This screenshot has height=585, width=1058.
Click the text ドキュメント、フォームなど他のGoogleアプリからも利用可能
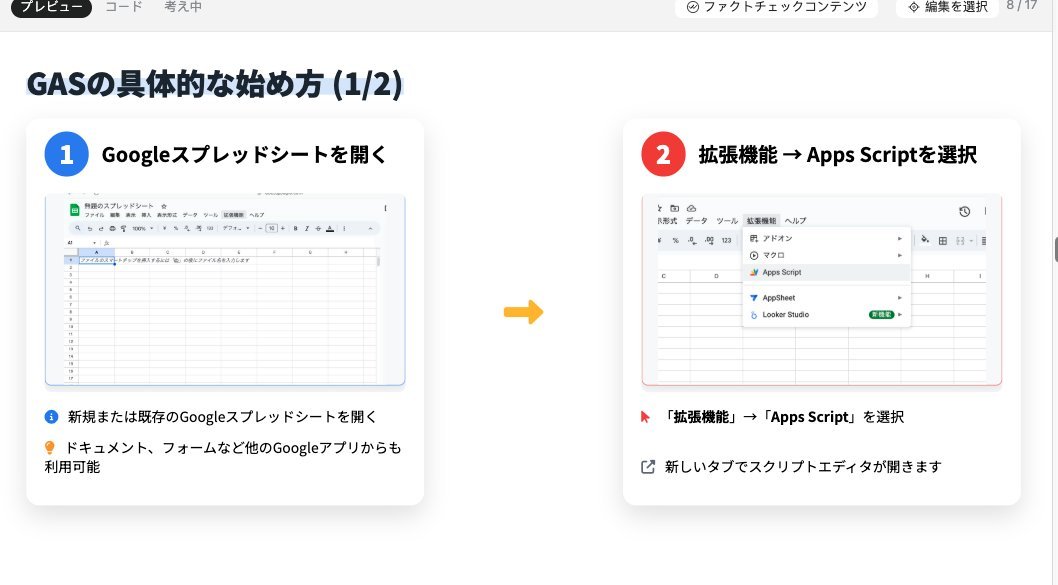click(x=223, y=457)
